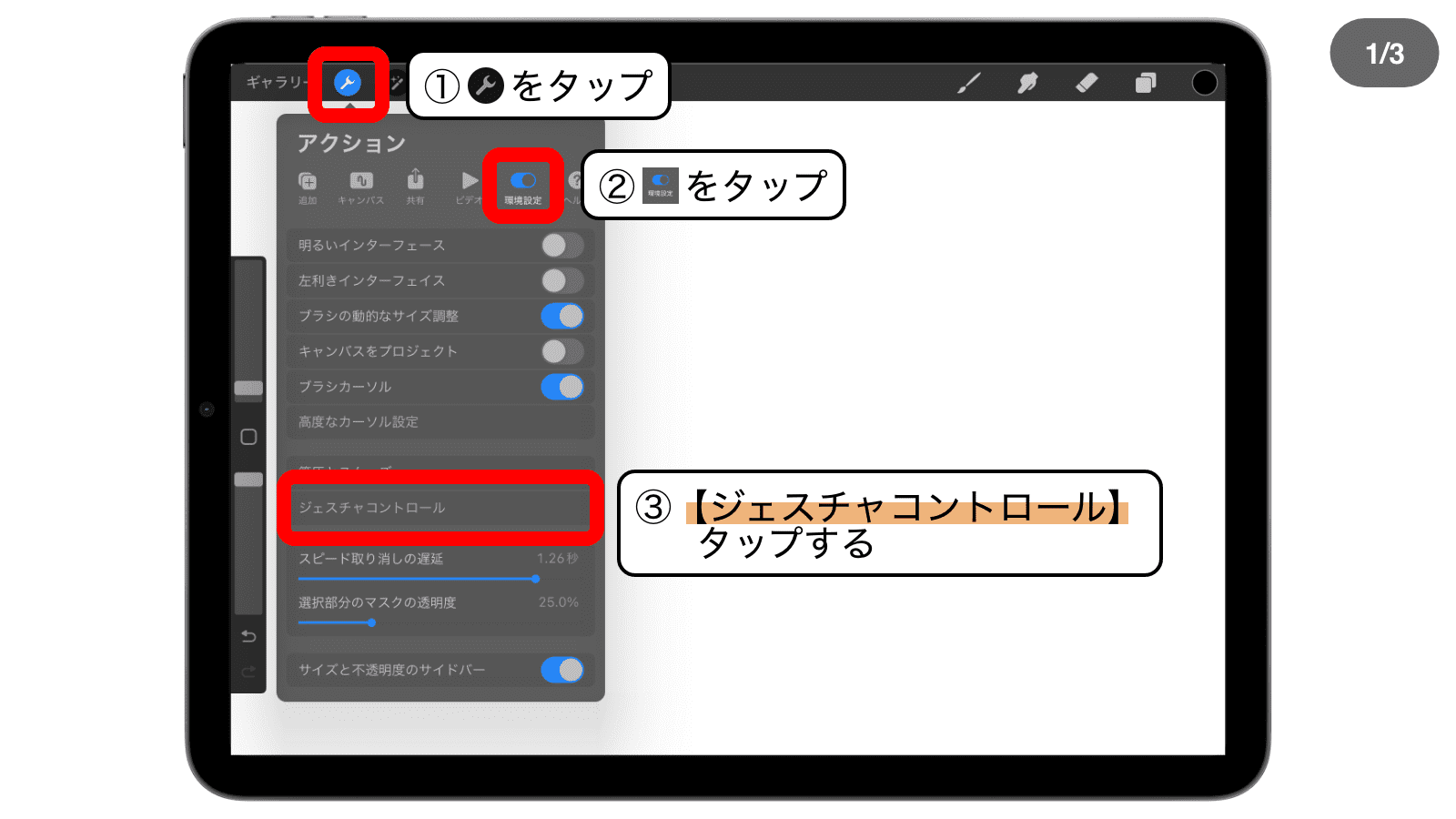This screenshot has height=819, width=1456.
Task: Open the Actions wrench icon
Action: tap(348, 83)
